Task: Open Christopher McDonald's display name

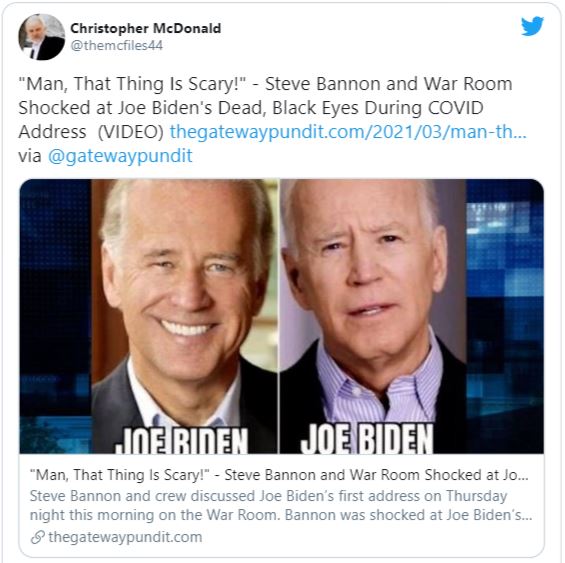Action: click(146, 28)
